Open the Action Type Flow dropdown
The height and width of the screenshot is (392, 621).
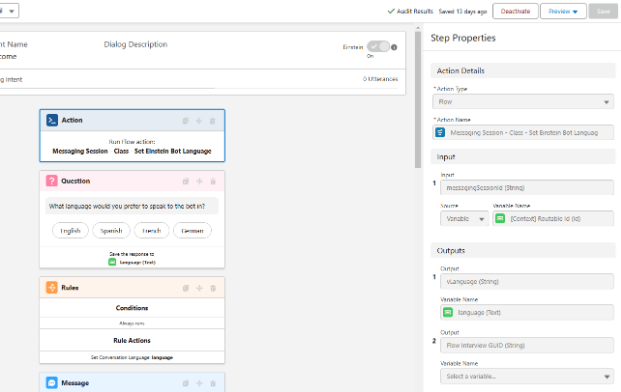tap(523, 102)
